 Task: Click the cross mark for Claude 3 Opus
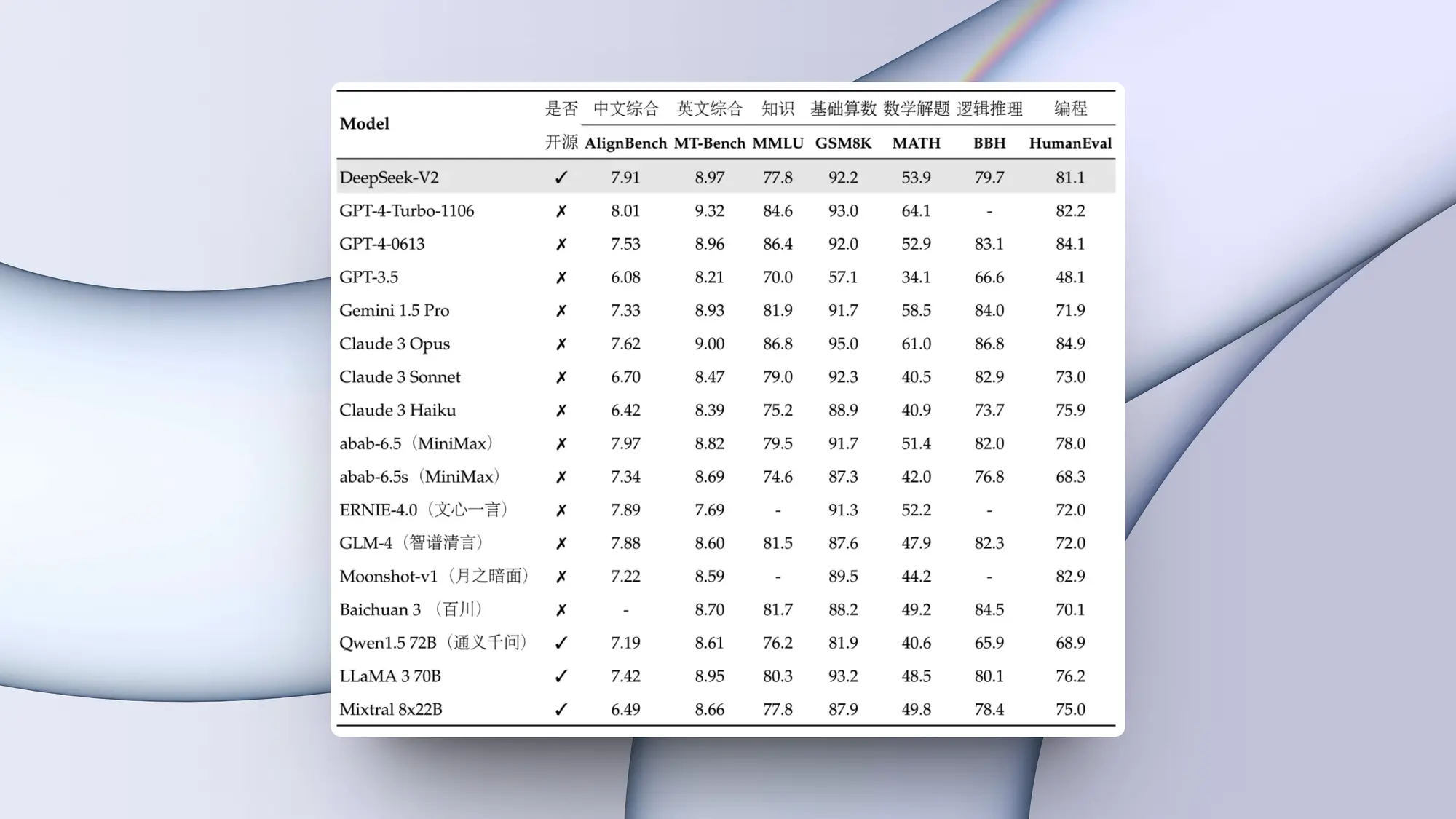(x=561, y=344)
